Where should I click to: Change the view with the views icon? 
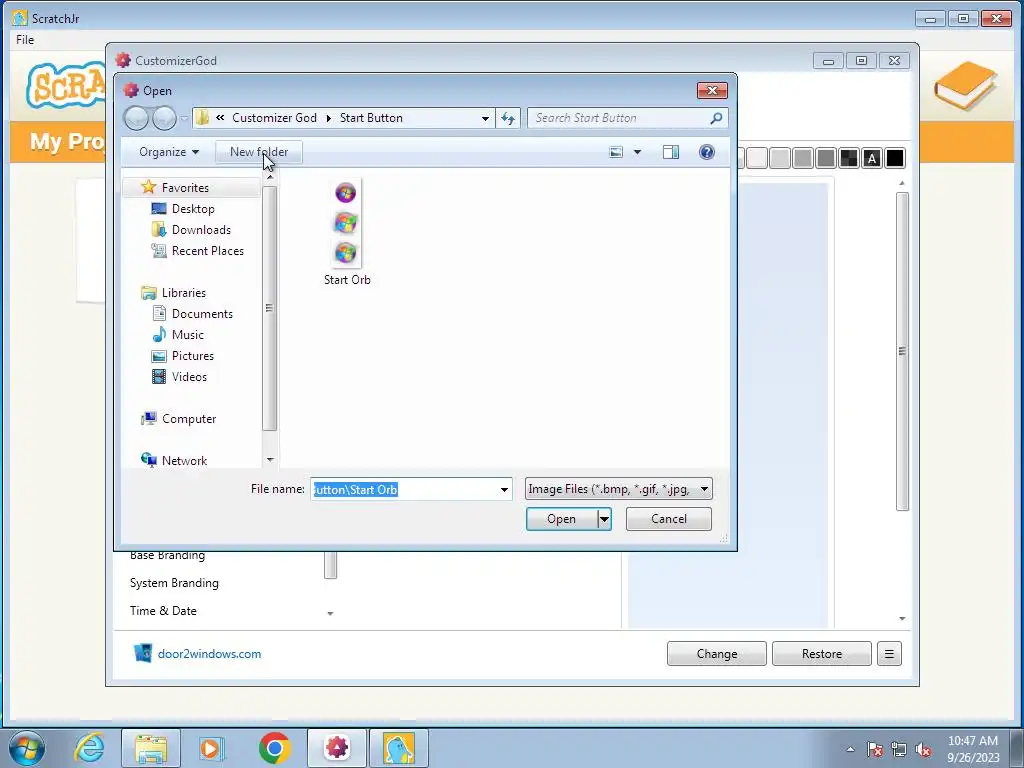click(616, 152)
